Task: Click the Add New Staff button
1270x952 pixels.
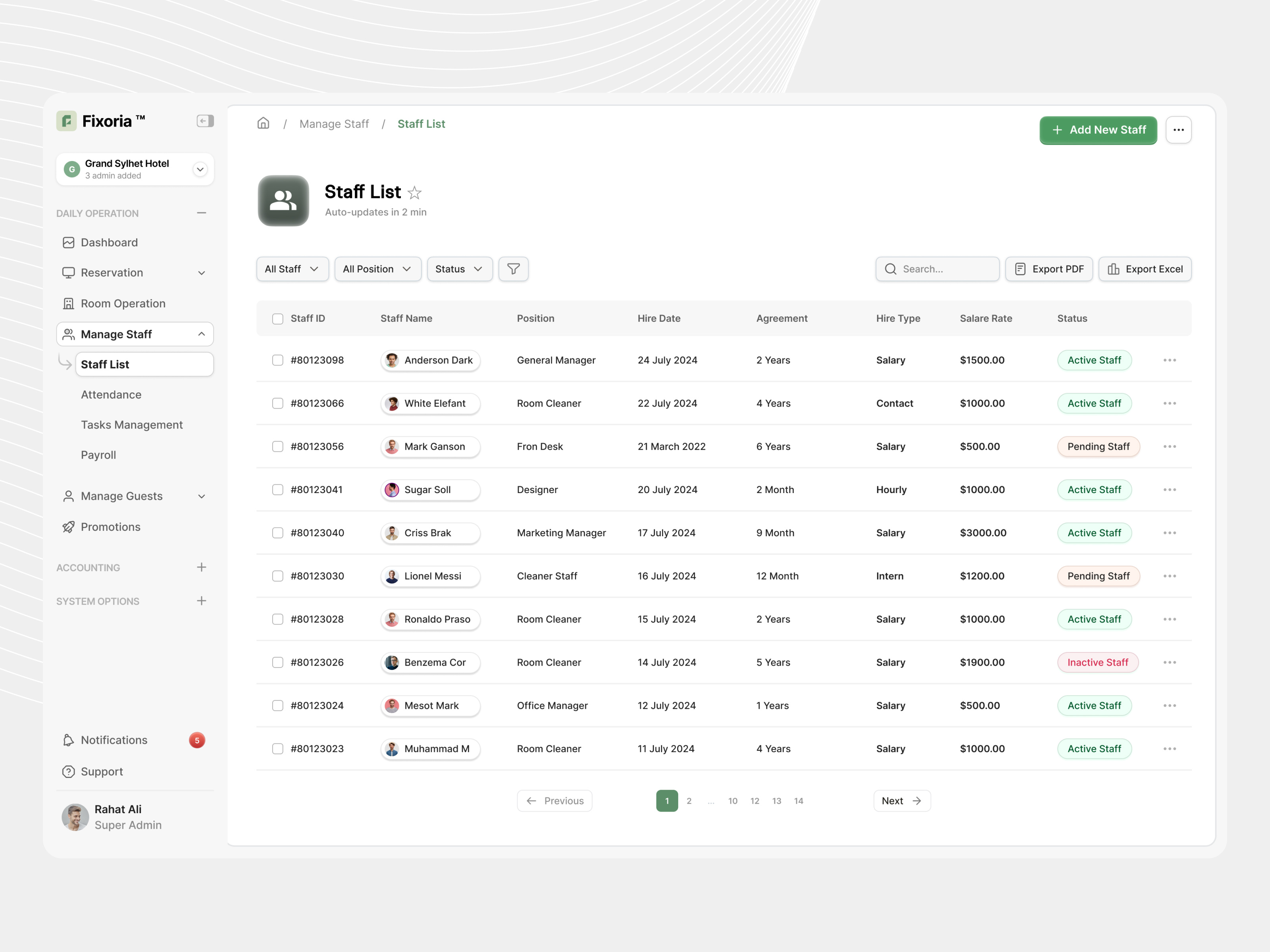Action: pos(1097,130)
